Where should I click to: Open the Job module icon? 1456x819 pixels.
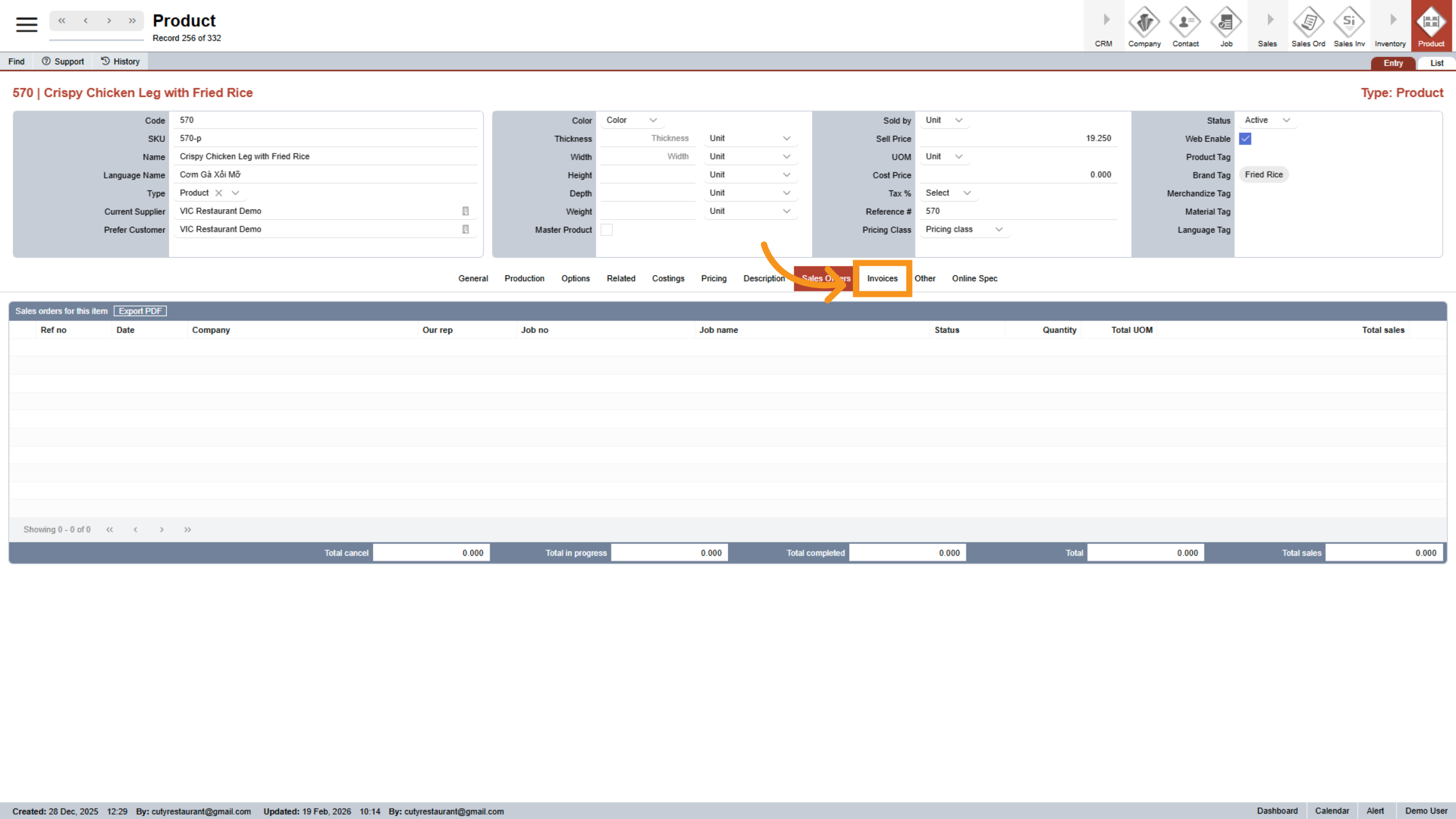tap(1226, 25)
